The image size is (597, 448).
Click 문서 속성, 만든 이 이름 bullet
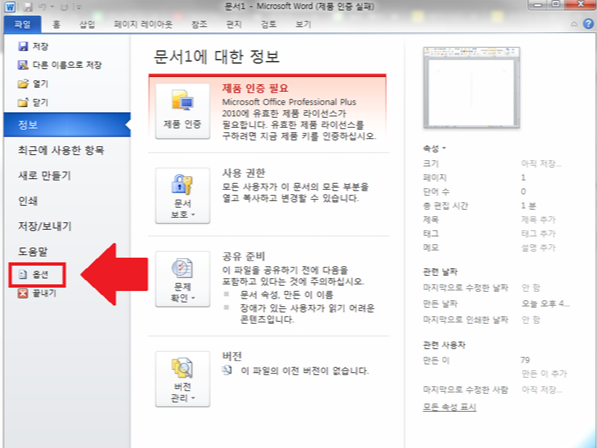286,295
